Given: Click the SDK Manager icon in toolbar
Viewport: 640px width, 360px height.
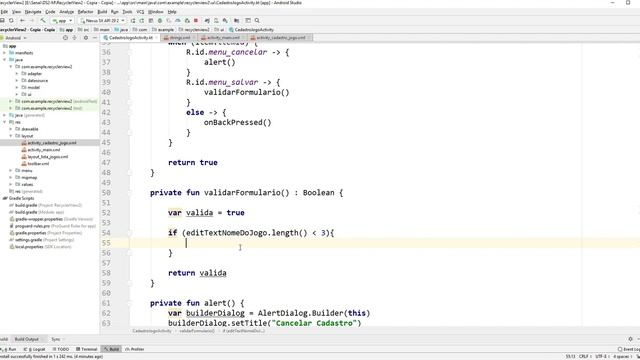Looking at the screenshot, I should [225, 20].
